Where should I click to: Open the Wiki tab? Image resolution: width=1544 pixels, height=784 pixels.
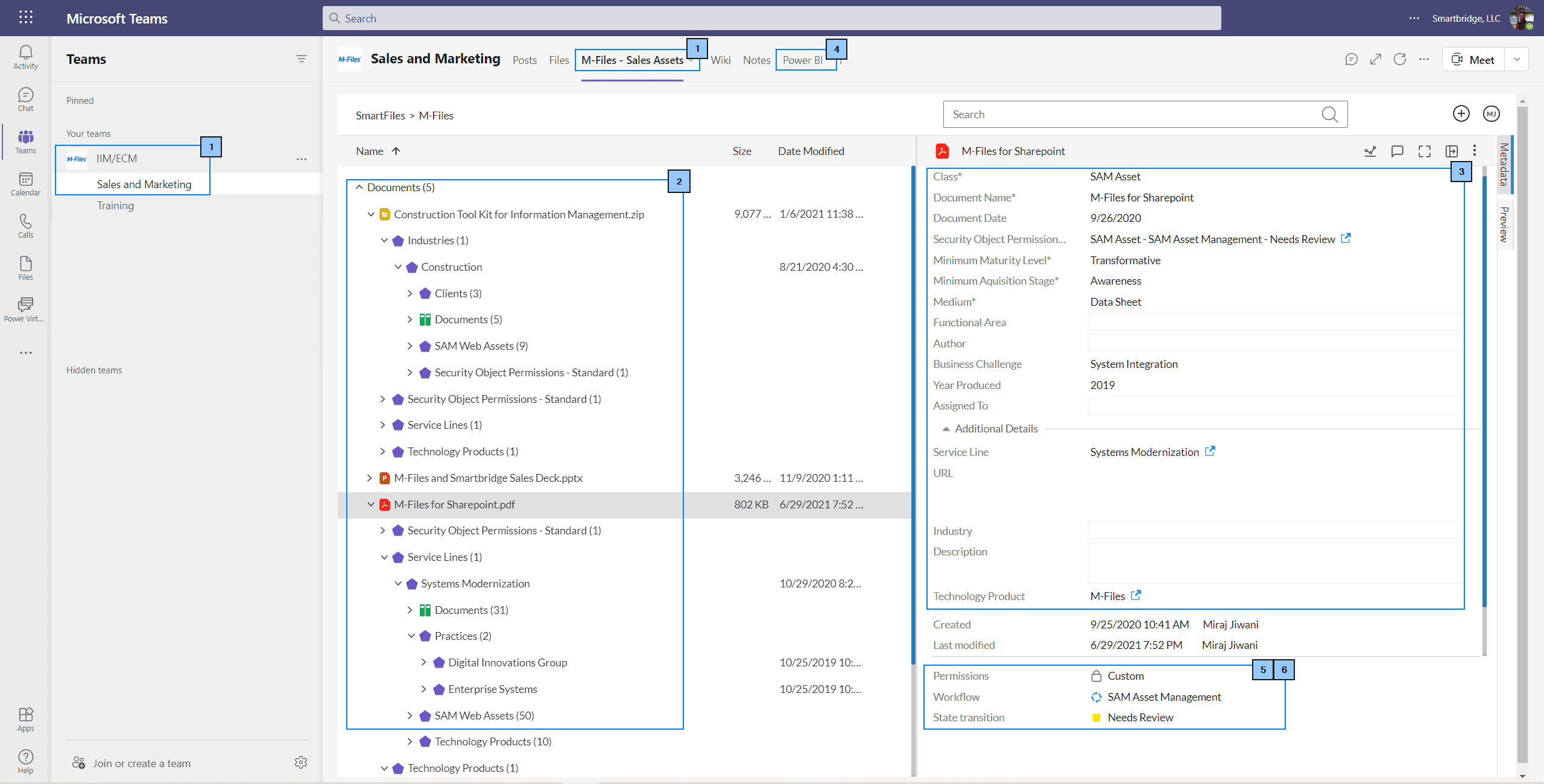(x=720, y=60)
